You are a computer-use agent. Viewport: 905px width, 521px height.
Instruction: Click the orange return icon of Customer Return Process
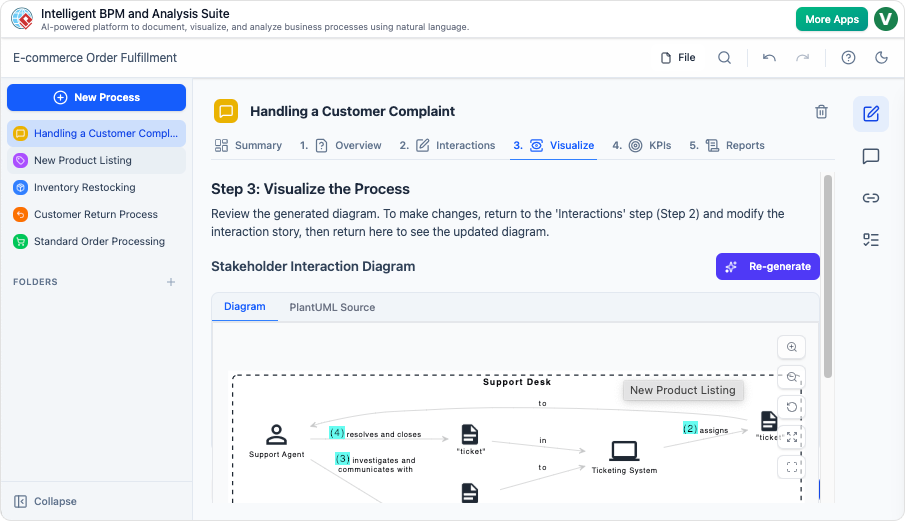pos(20,215)
